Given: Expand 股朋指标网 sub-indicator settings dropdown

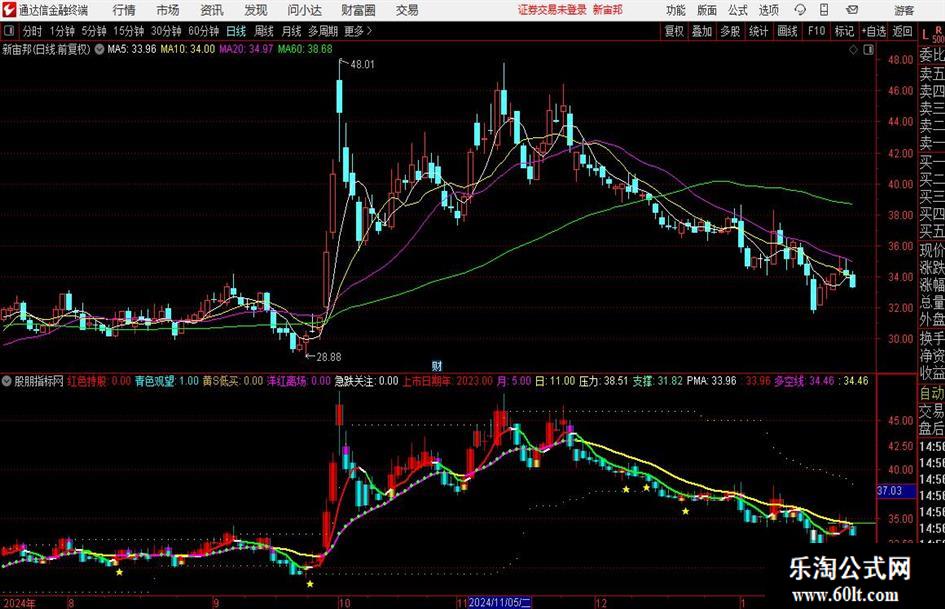Looking at the screenshot, I should coord(7,381).
